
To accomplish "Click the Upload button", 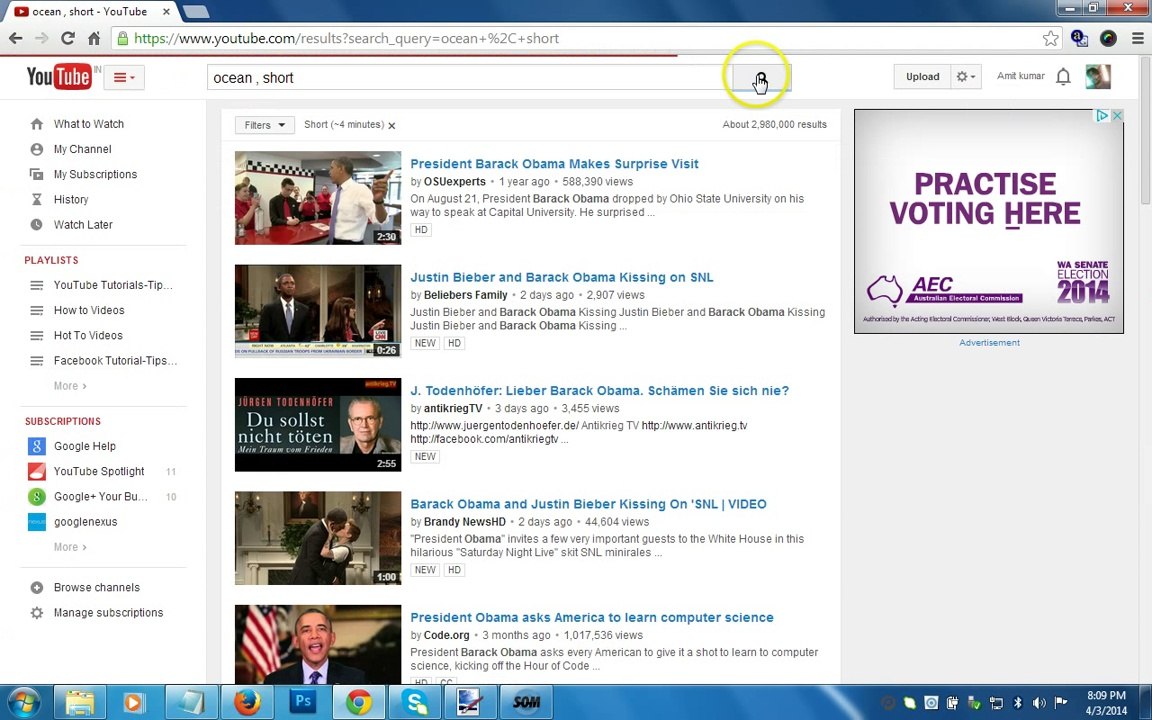I will point(922,76).
